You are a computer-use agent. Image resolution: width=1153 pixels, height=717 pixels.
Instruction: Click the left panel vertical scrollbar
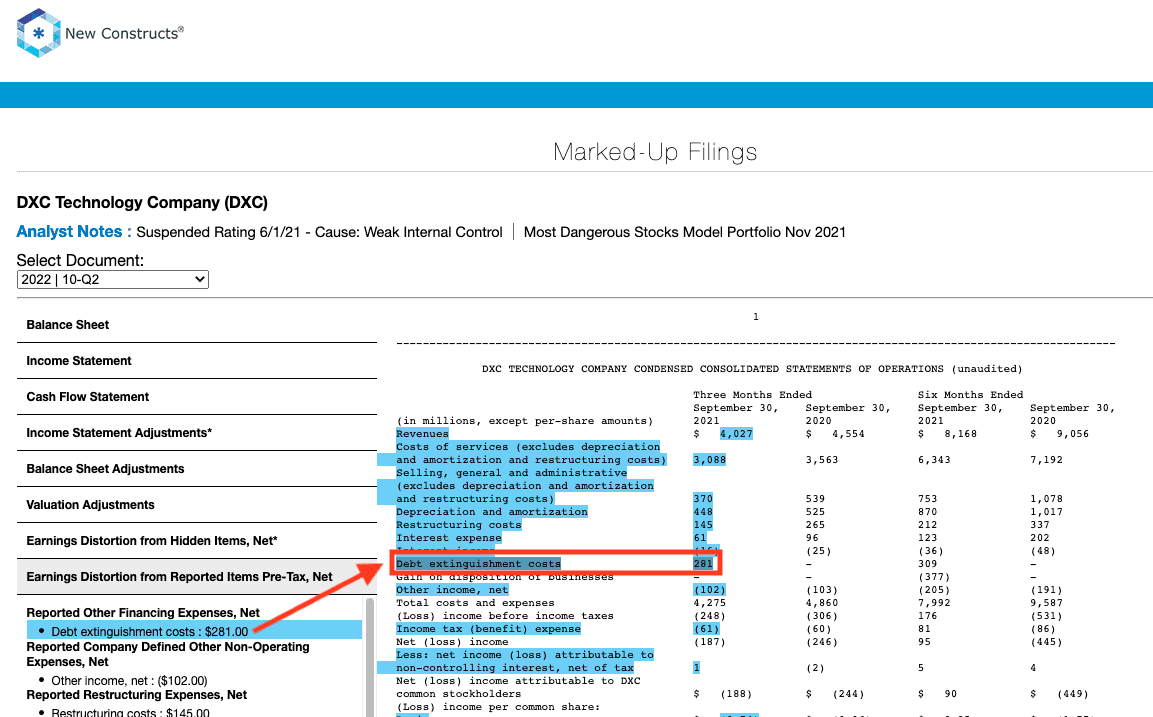pos(370,656)
